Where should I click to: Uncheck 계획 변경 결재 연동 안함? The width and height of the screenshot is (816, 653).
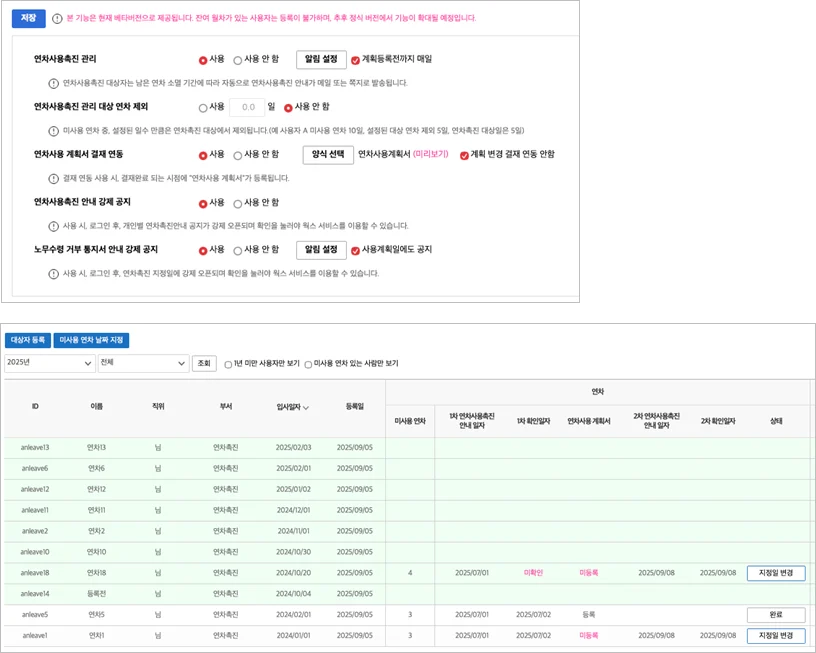click(x=463, y=155)
